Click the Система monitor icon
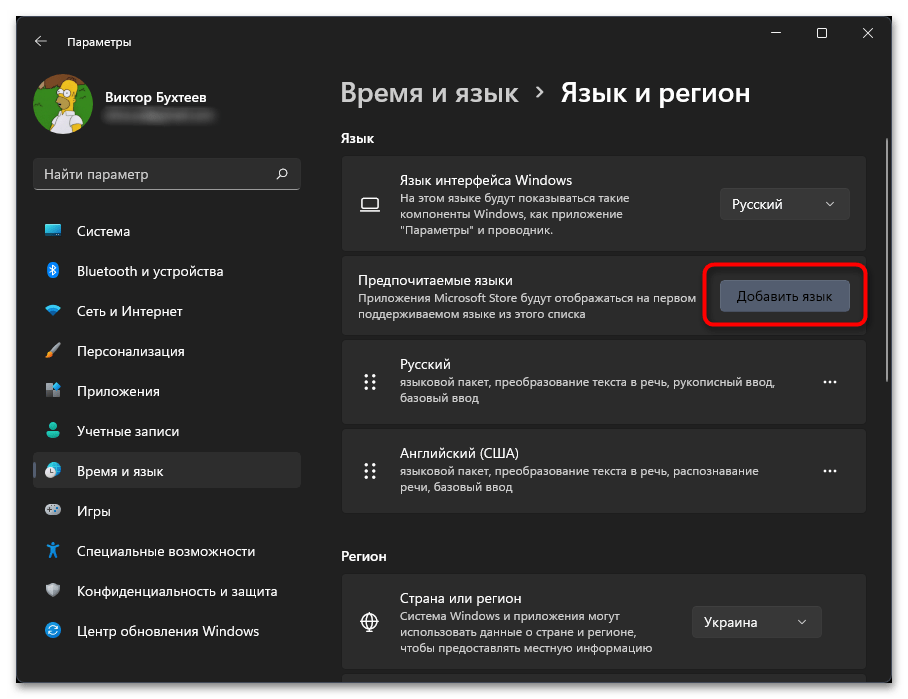Viewport: 908px width, 699px height. pos(53,230)
